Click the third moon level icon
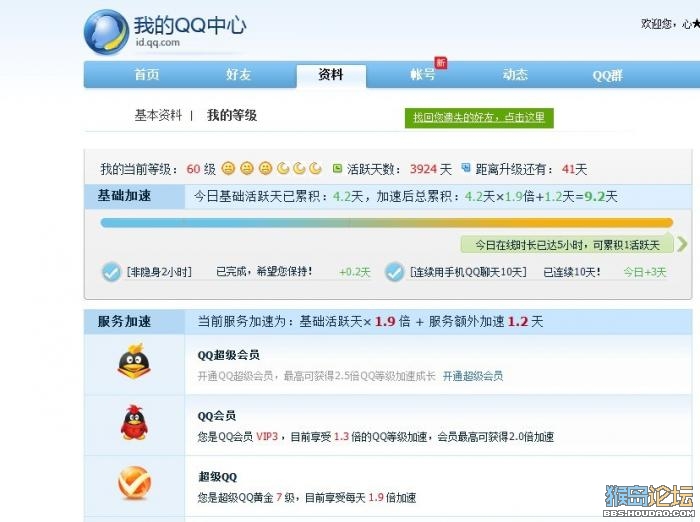700x522 pixels. (x=315, y=168)
